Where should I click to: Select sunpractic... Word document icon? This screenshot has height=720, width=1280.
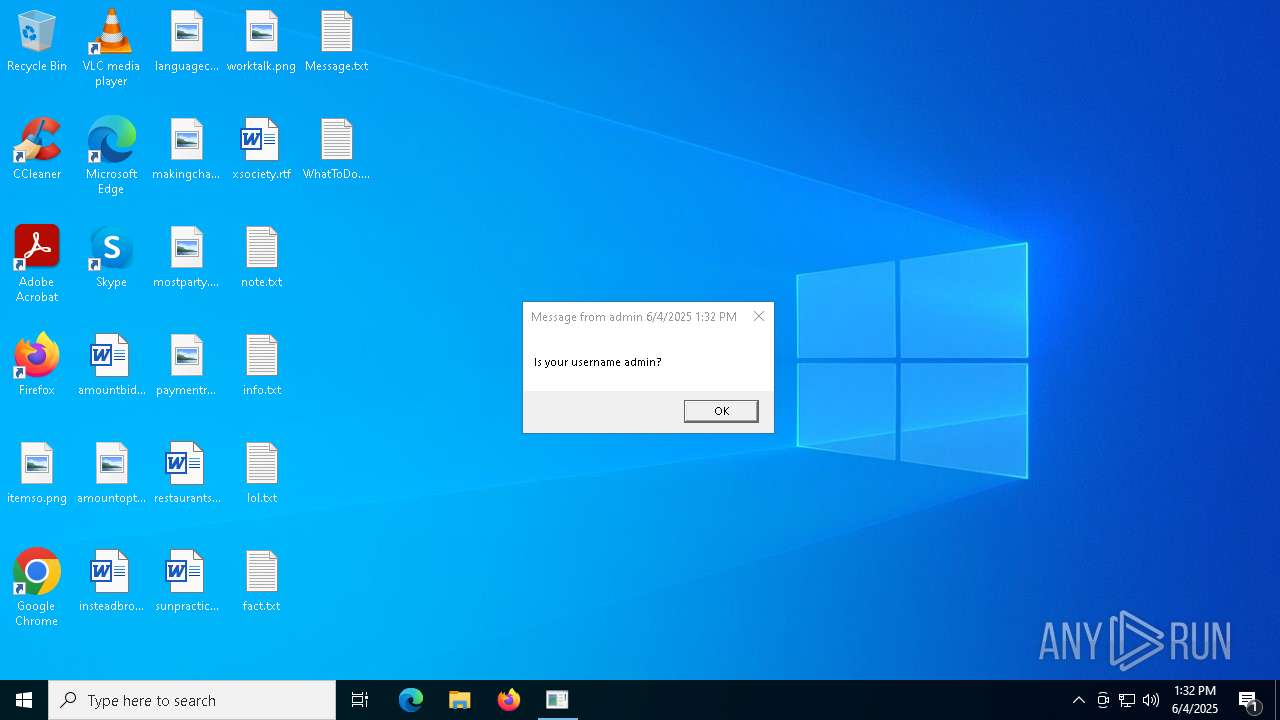pos(187,582)
